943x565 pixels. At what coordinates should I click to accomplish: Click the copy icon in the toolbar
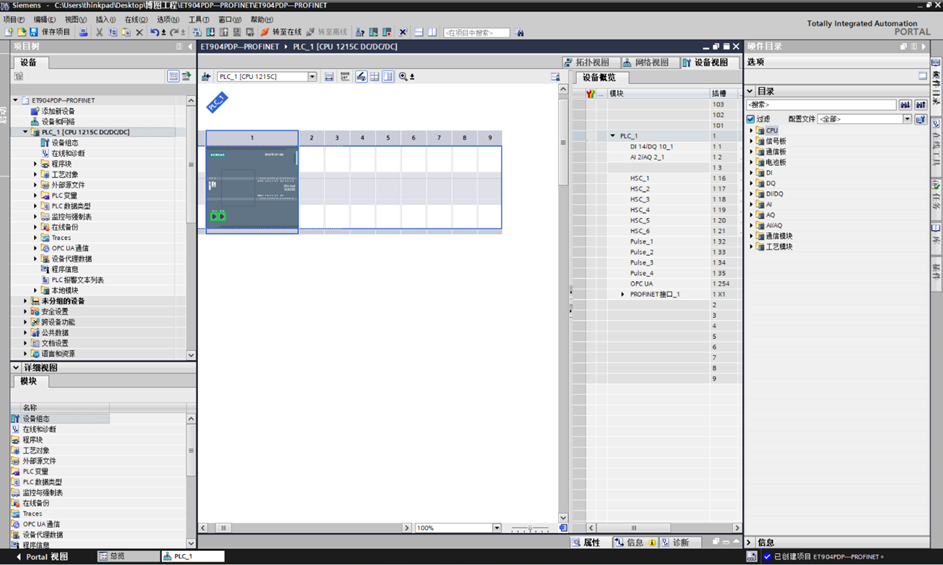[112, 32]
